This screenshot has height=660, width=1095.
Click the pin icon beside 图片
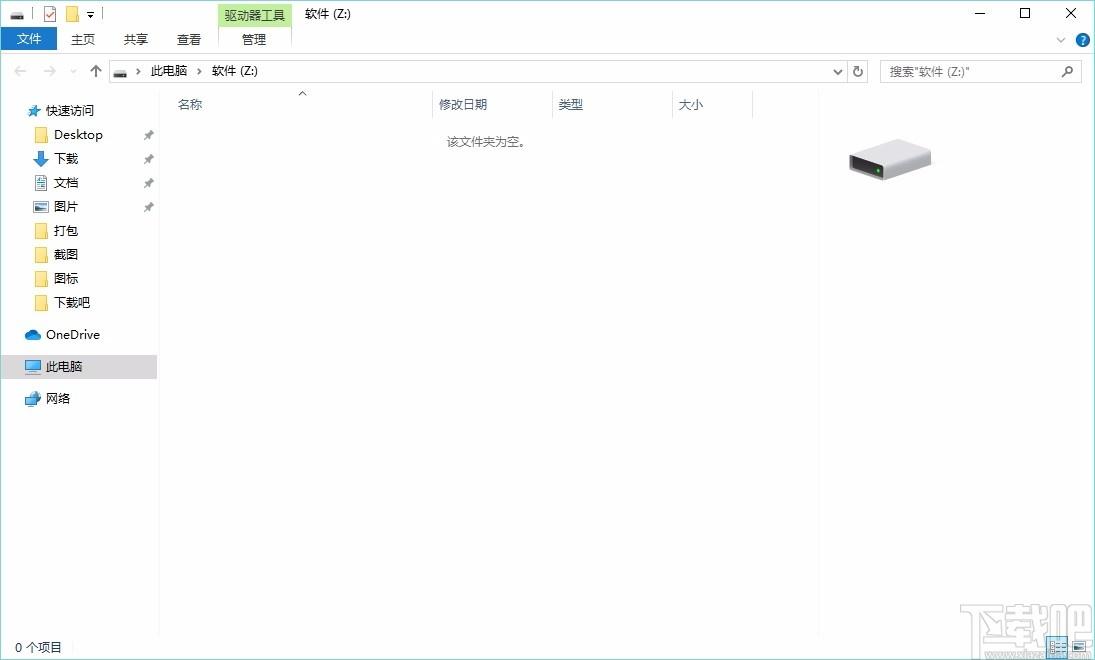click(148, 207)
